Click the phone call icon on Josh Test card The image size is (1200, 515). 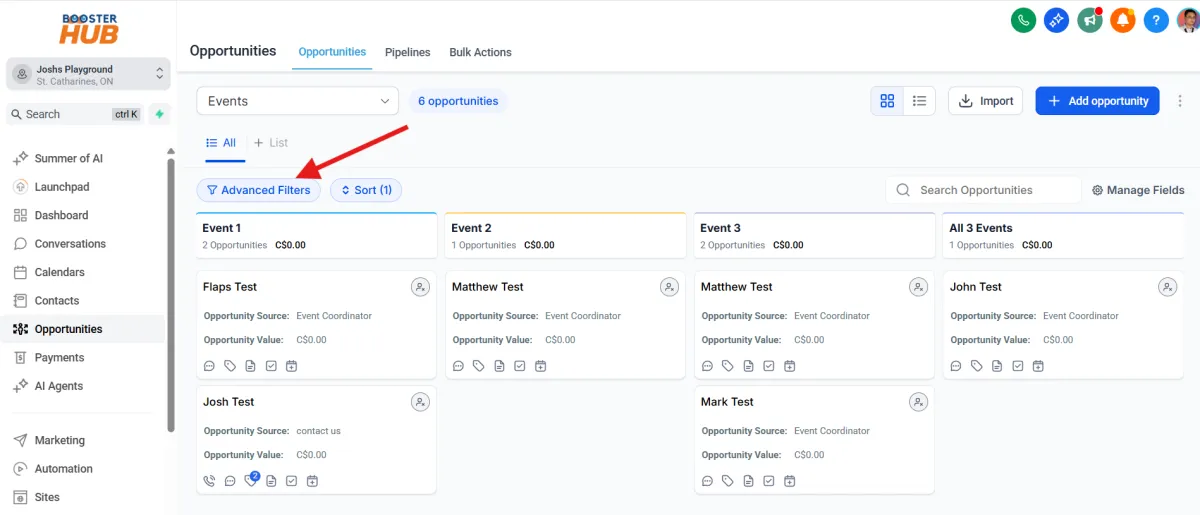(x=209, y=481)
